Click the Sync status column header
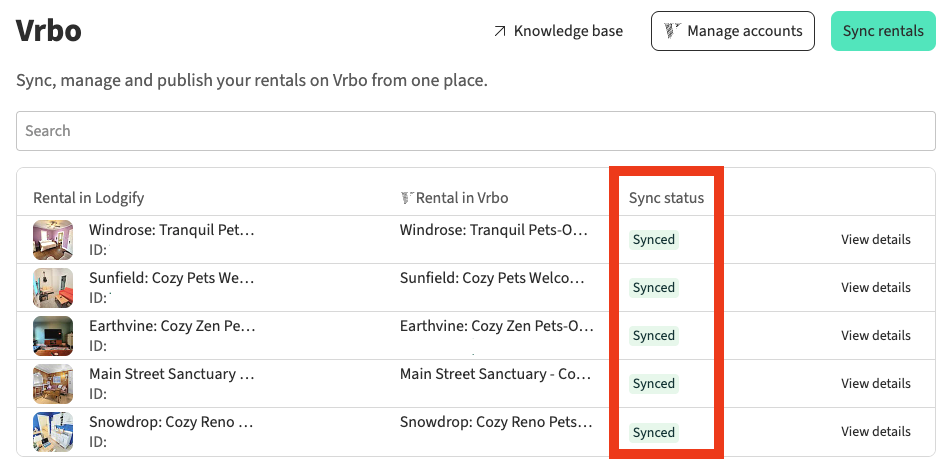The height and width of the screenshot is (471, 952). [x=666, y=198]
